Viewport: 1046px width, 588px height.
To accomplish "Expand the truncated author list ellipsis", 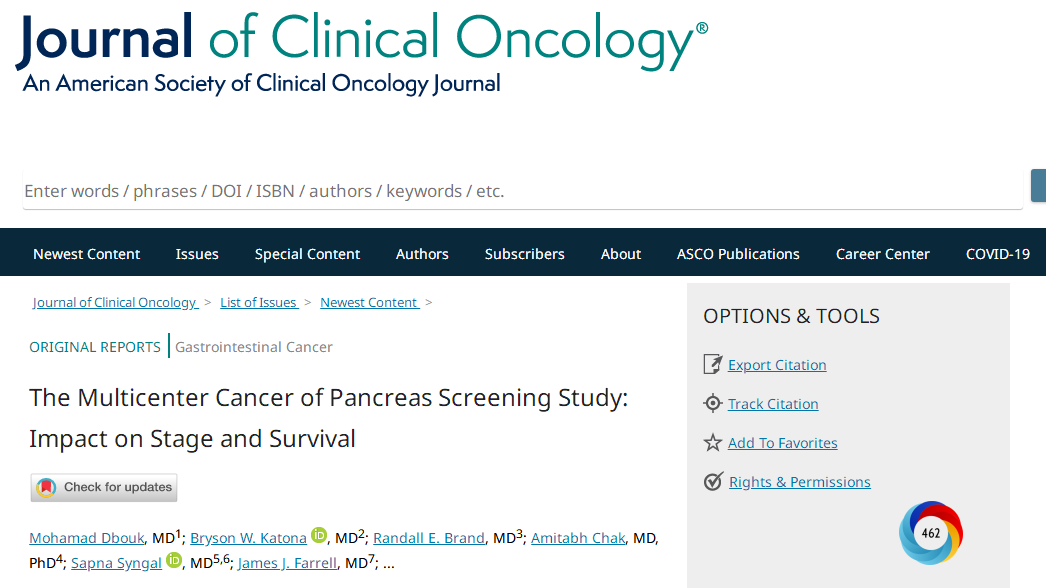I will [388, 563].
